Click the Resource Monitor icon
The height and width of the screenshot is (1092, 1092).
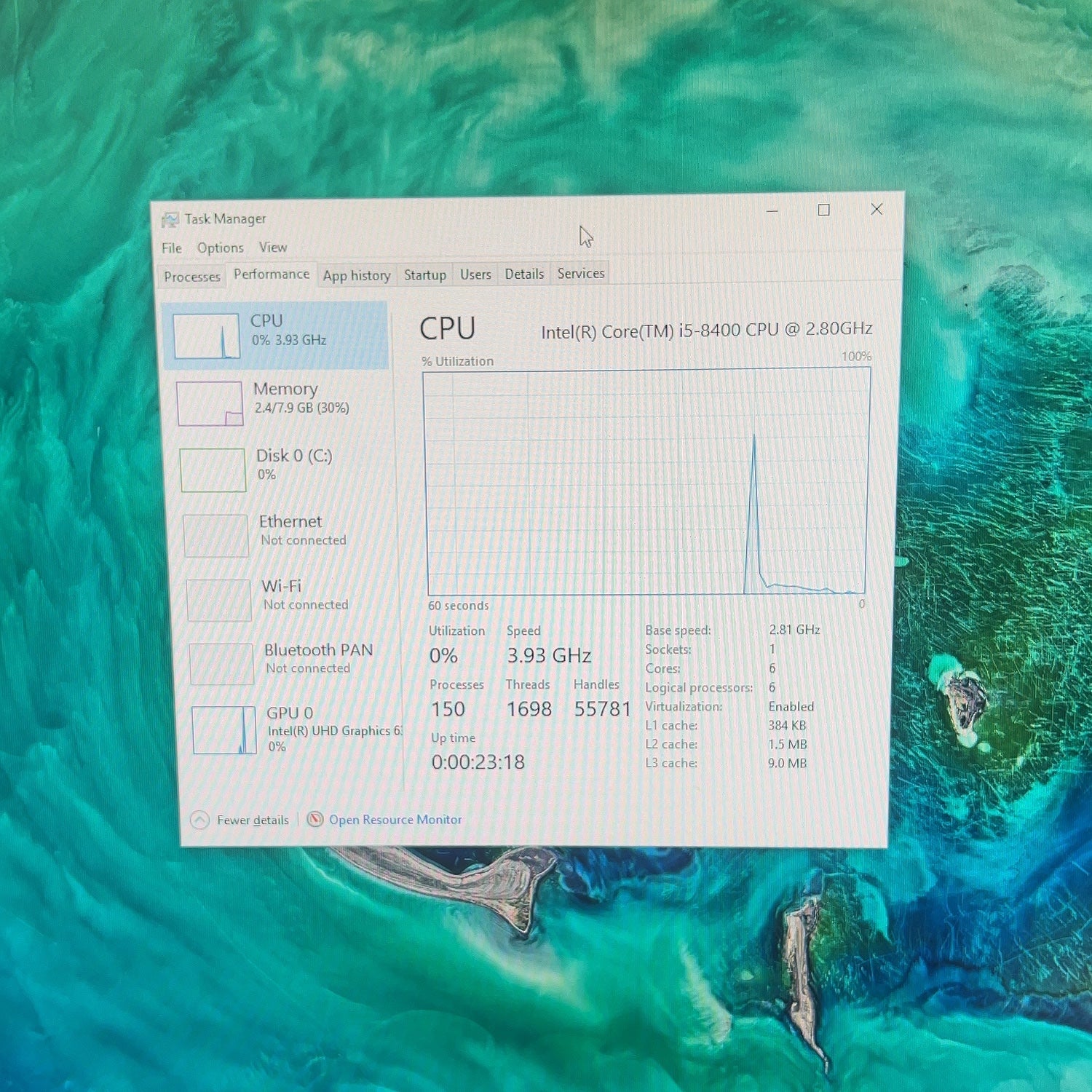pos(314,819)
